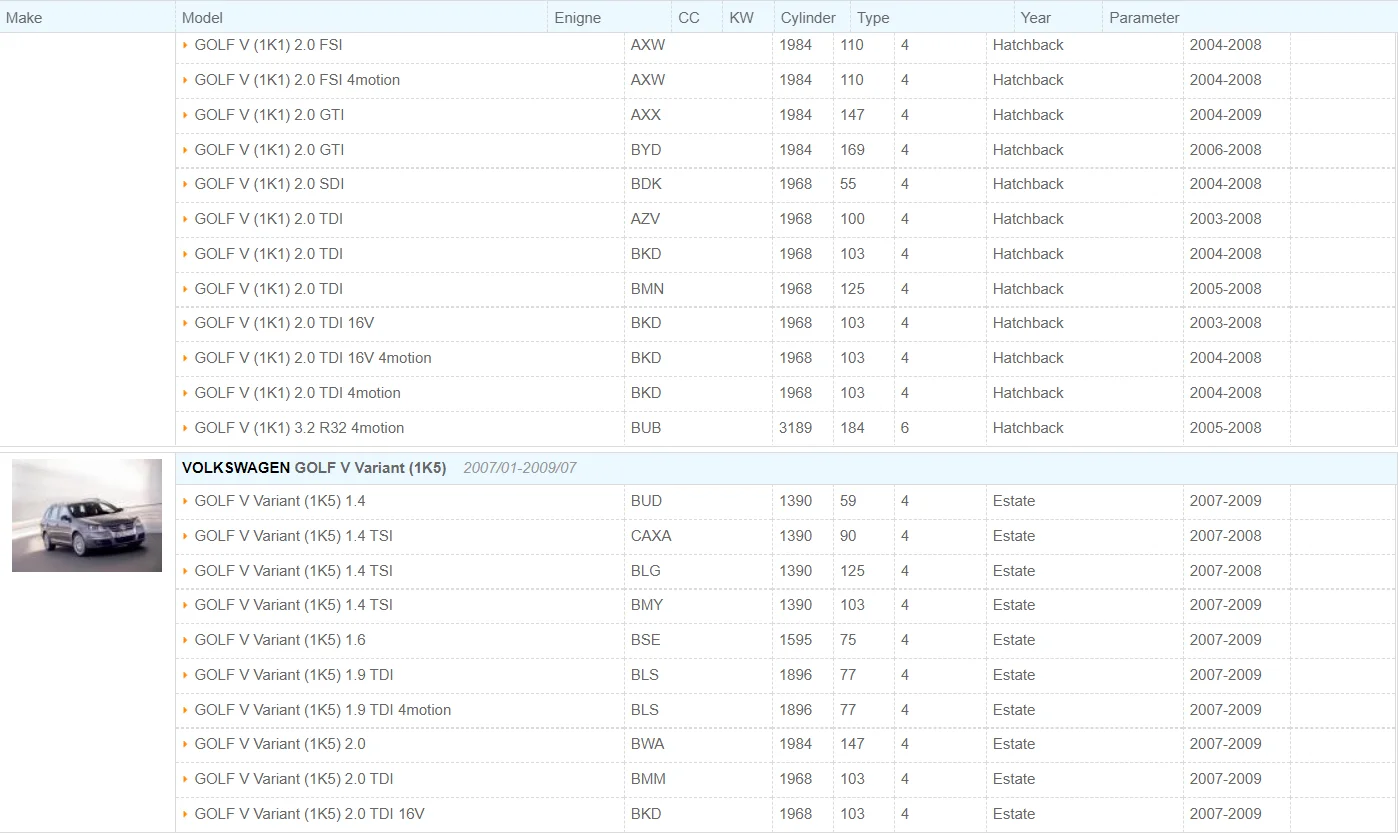This screenshot has height=835, width=1398.
Task: Click the CAXA engine code cell
Action: click(651, 536)
